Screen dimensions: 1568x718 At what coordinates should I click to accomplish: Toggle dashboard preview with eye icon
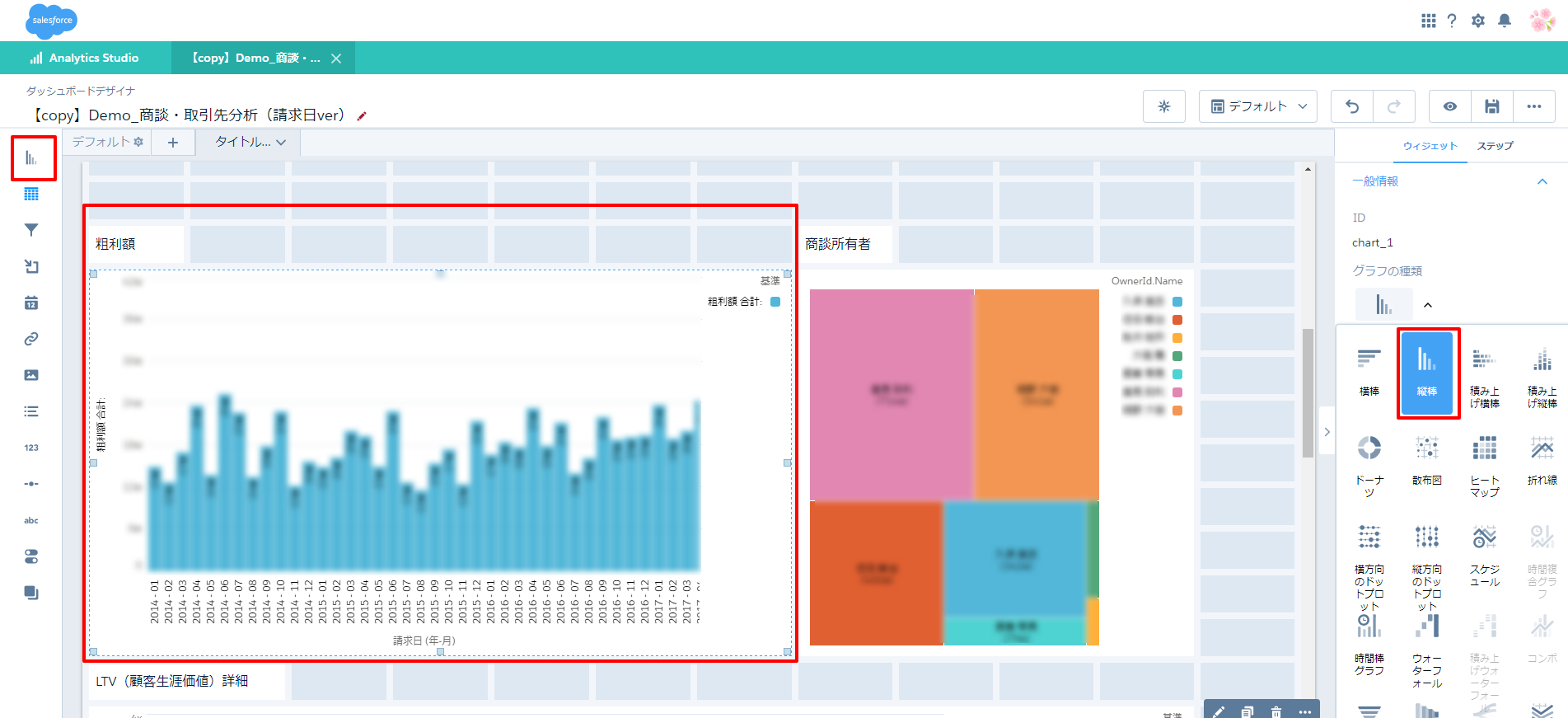[x=1450, y=106]
